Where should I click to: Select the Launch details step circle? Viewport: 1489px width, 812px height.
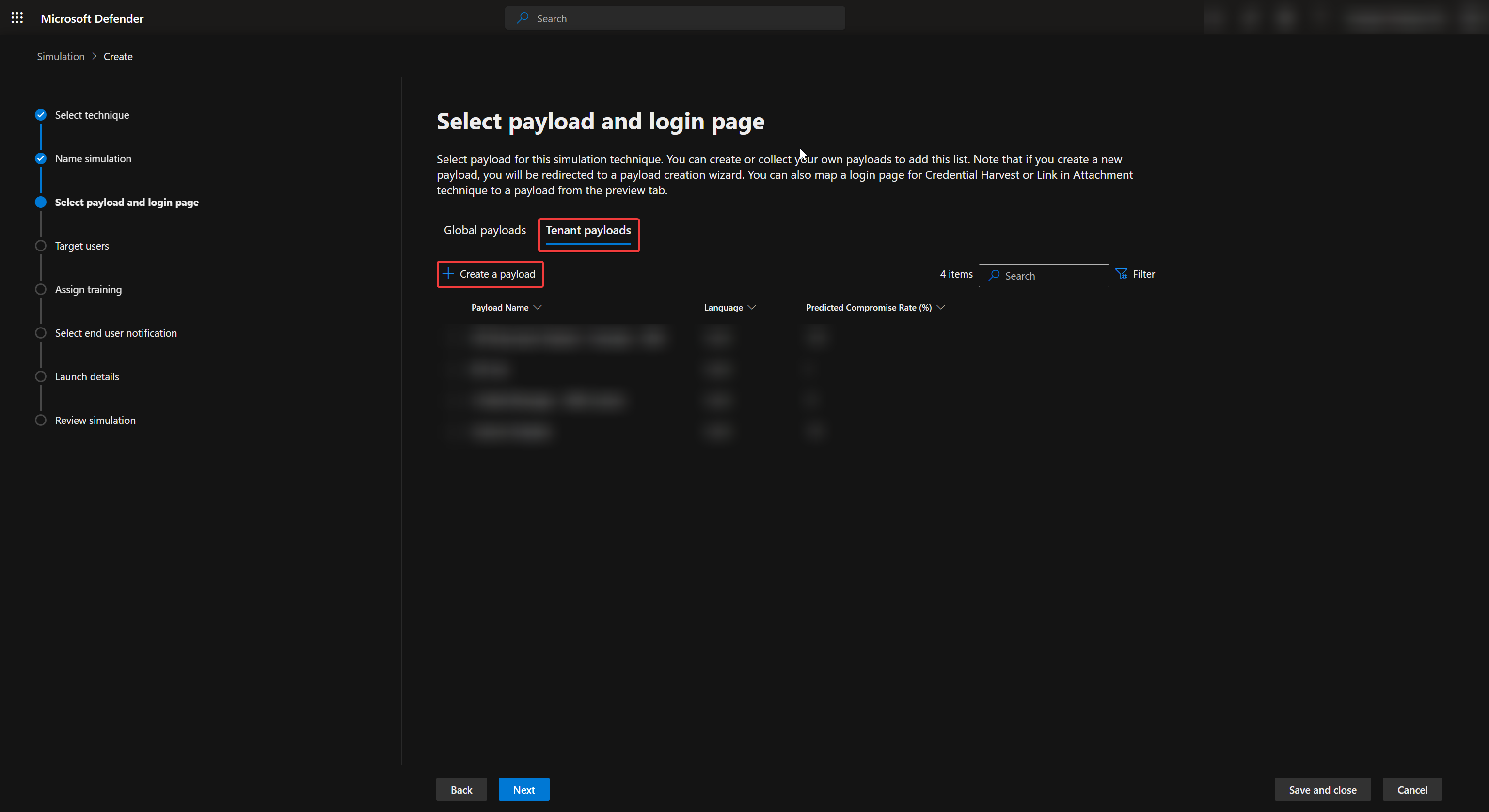click(40, 377)
